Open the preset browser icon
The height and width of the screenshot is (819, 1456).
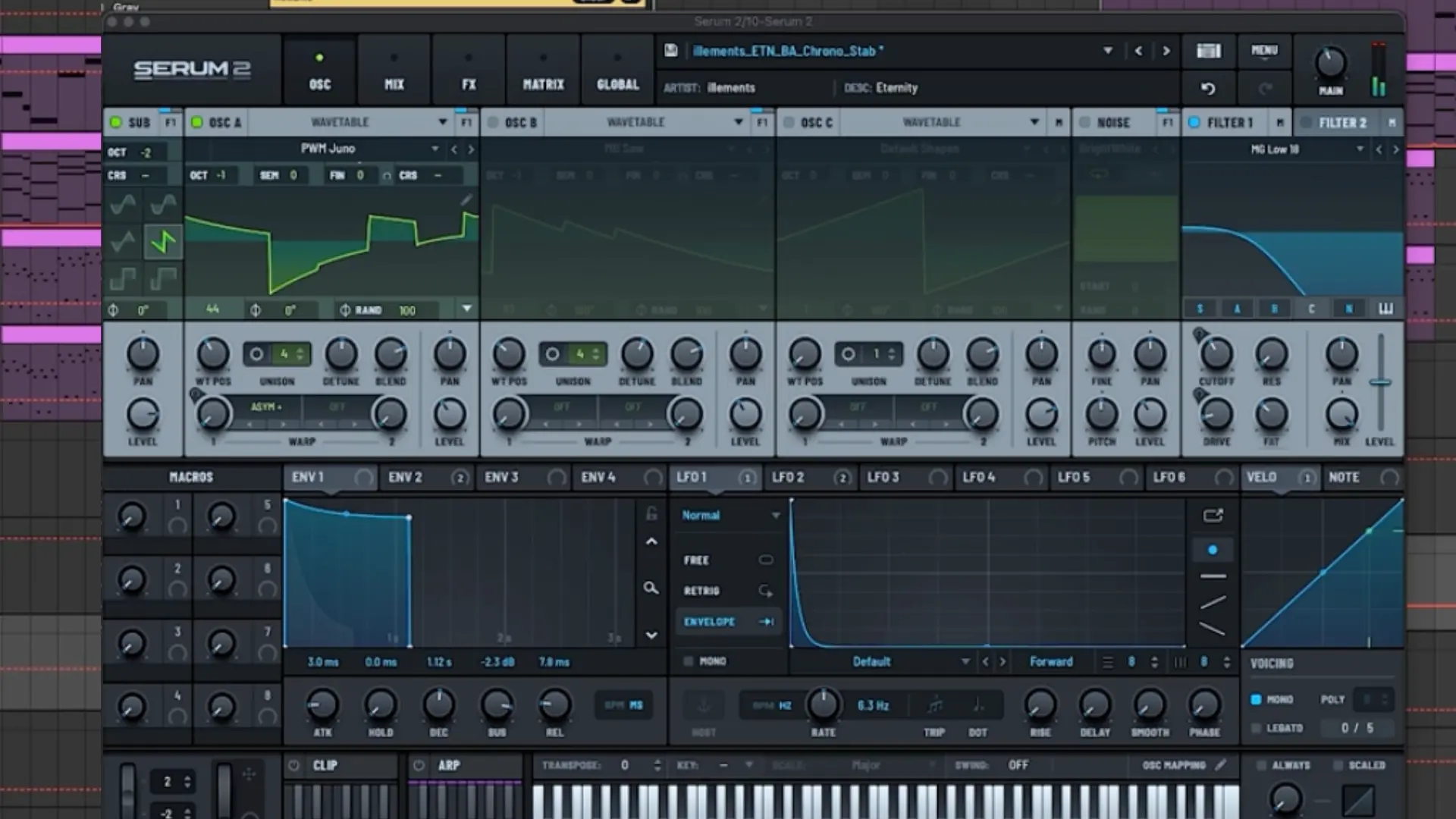(x=1209, y=51)
